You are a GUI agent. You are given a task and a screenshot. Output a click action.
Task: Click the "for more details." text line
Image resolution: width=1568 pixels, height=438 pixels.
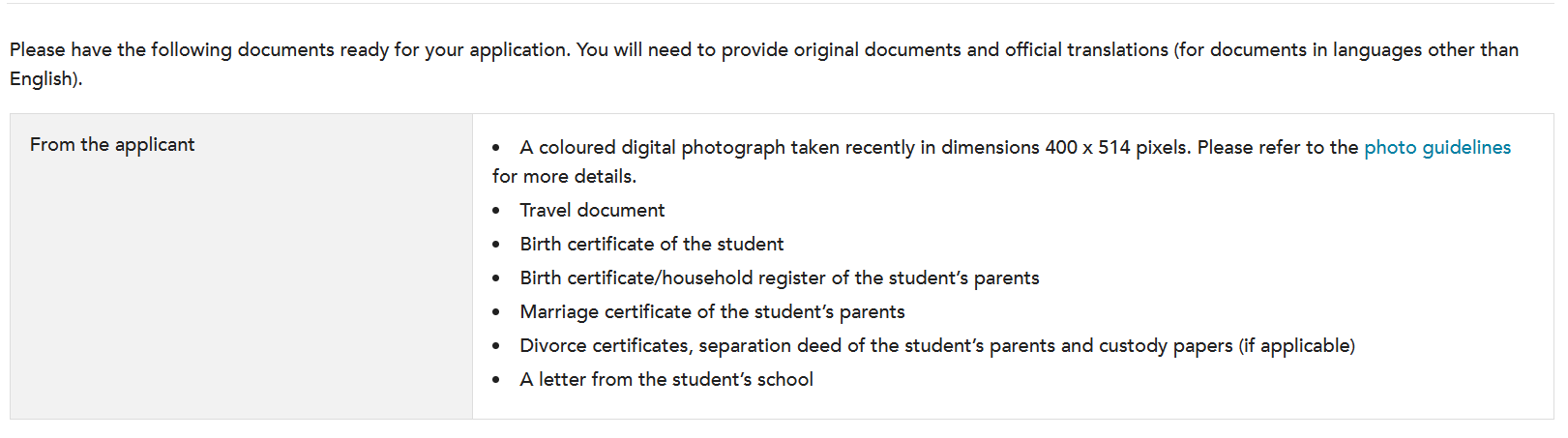[564, 176]
